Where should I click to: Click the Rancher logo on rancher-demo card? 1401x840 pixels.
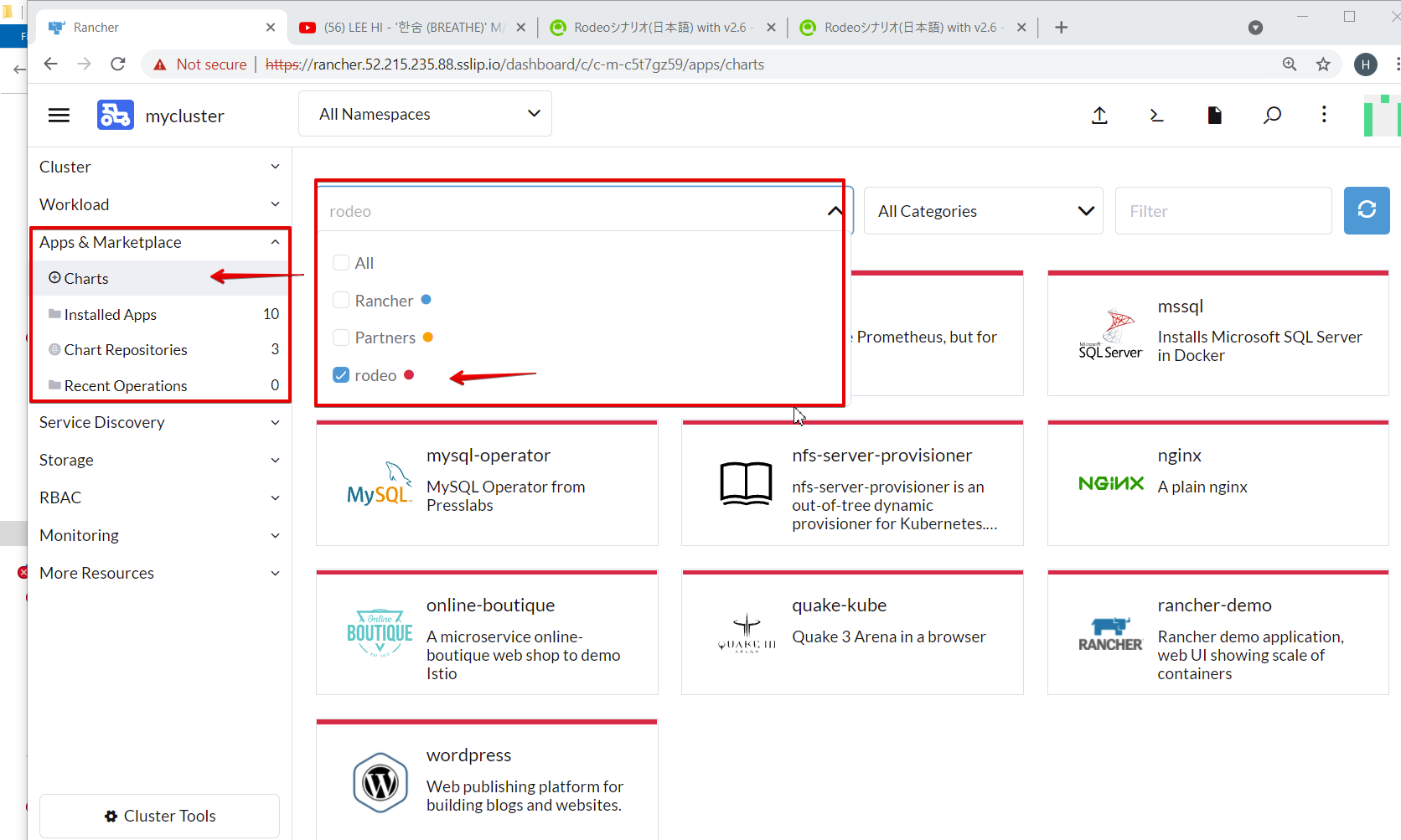pos(1110,634)
